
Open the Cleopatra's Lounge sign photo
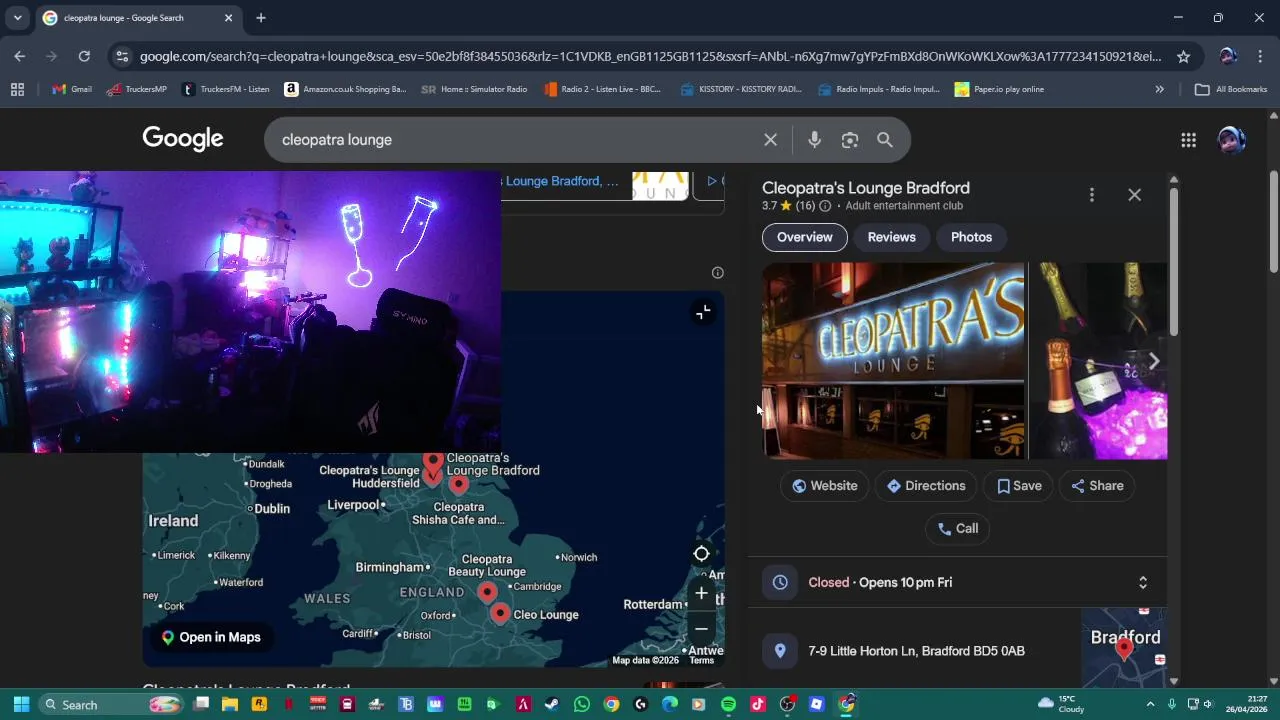(x=893, y=361)
